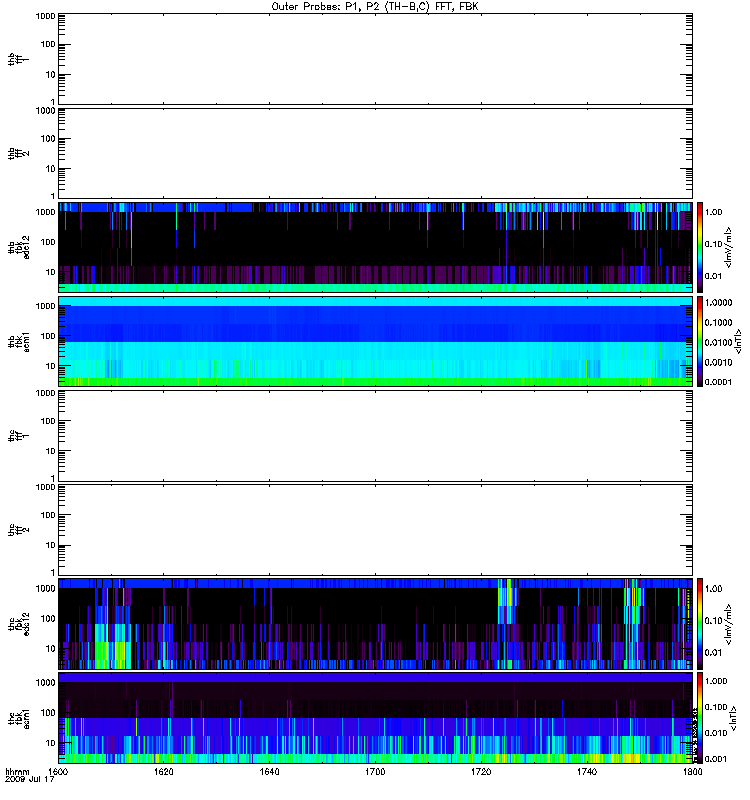Click the thb fbk scm1 color bar
This screenshot has height=800, width=750.
(x=700, y=341)
